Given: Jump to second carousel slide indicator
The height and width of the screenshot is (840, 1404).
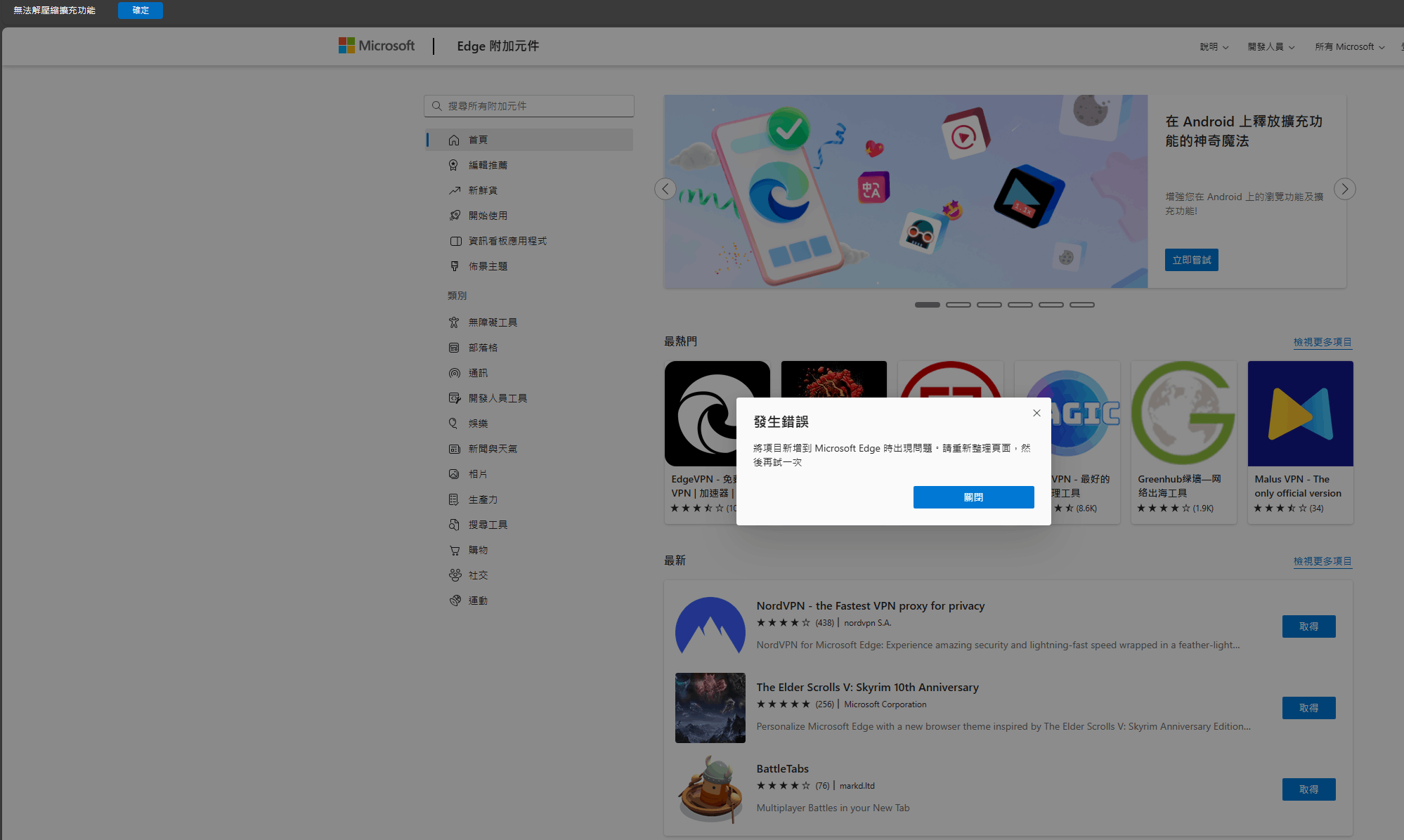Looking at the screenshot, I should click(x=958, y=305).
